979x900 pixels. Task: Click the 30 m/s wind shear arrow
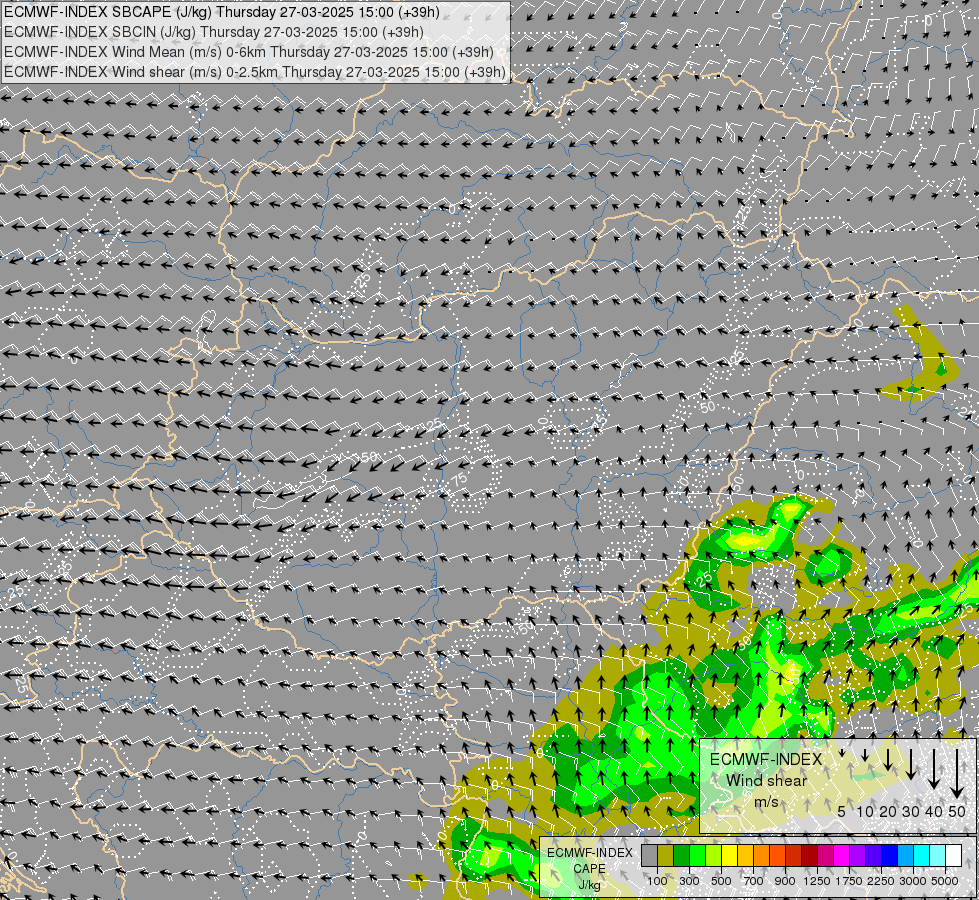[x=910, y=763]
